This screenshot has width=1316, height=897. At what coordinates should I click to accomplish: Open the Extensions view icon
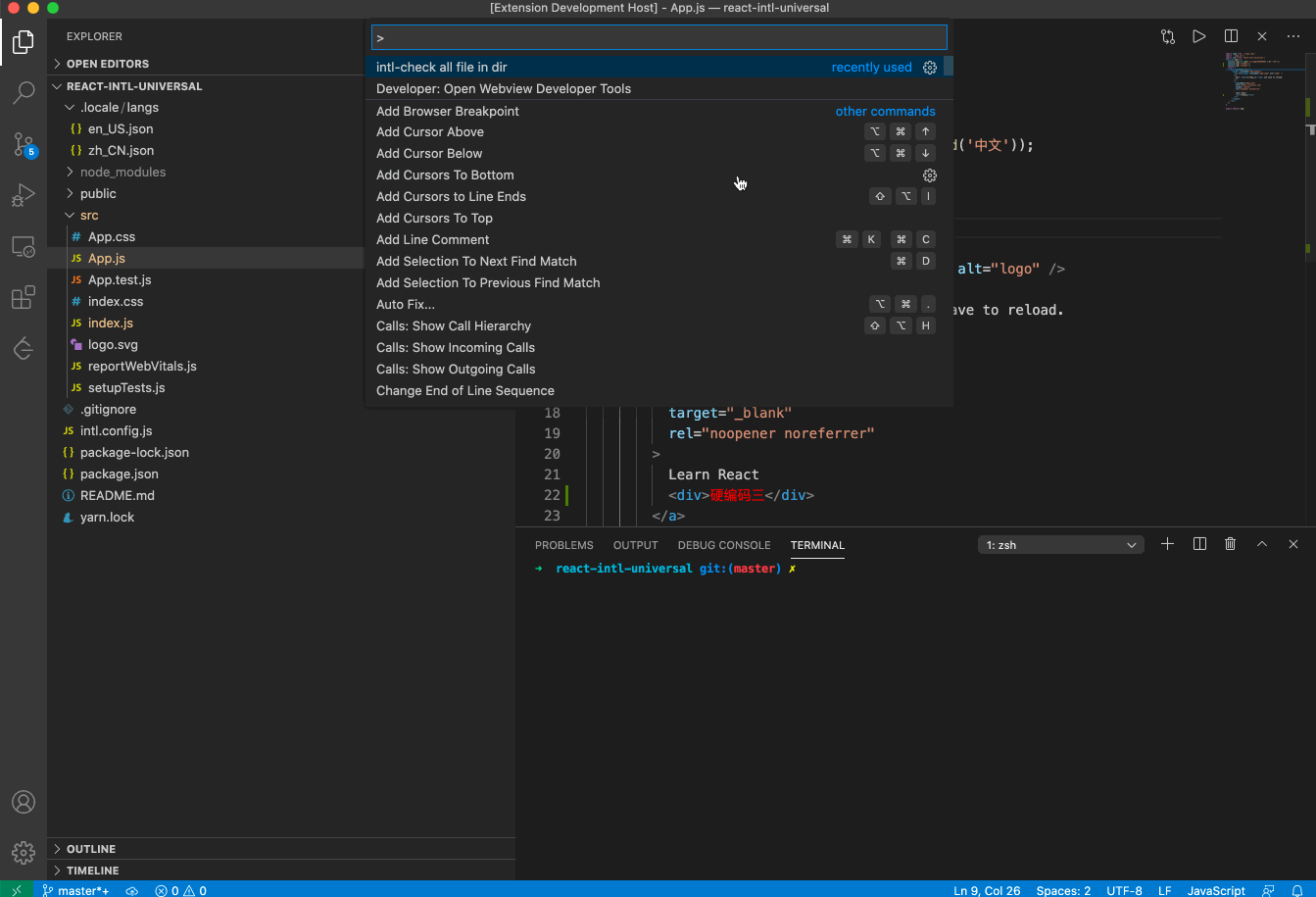click(x=24, y=297)
